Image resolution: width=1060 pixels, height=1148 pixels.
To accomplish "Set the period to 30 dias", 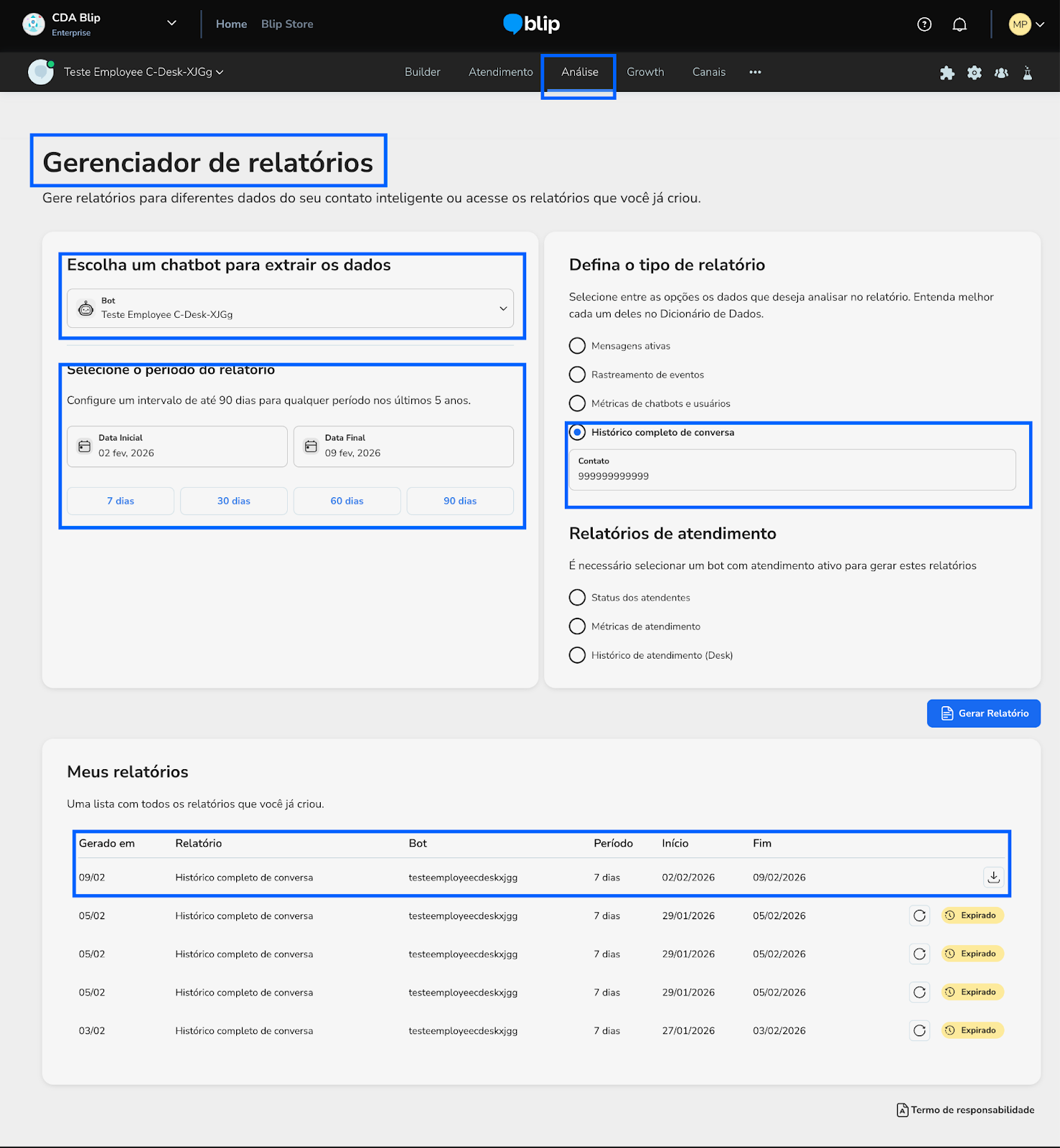I will click(234, 501).
